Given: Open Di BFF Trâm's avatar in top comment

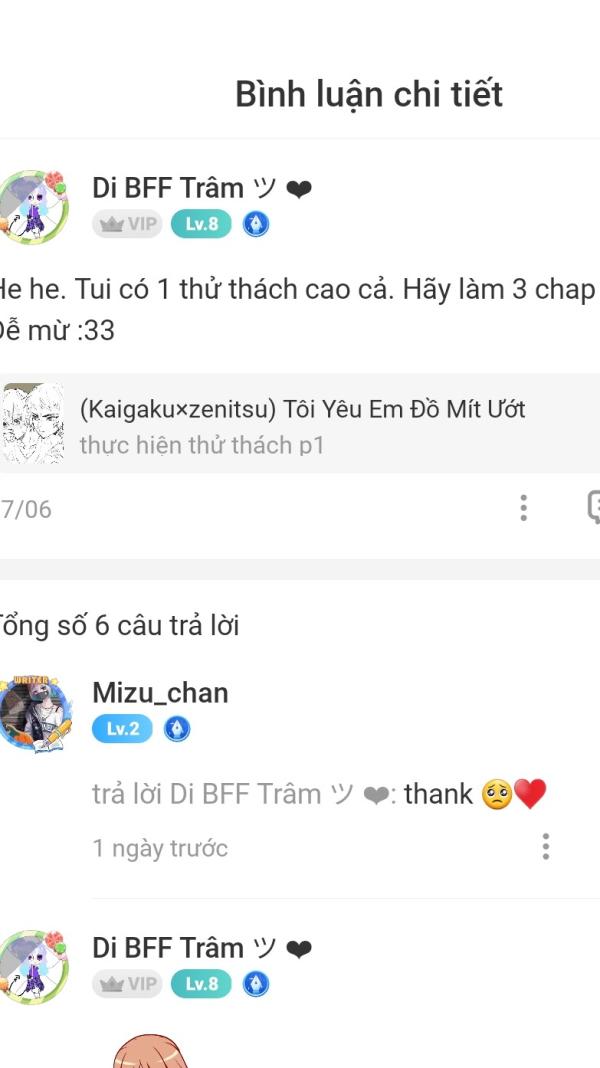Looking at the screenshot, I should coord(33,207).
